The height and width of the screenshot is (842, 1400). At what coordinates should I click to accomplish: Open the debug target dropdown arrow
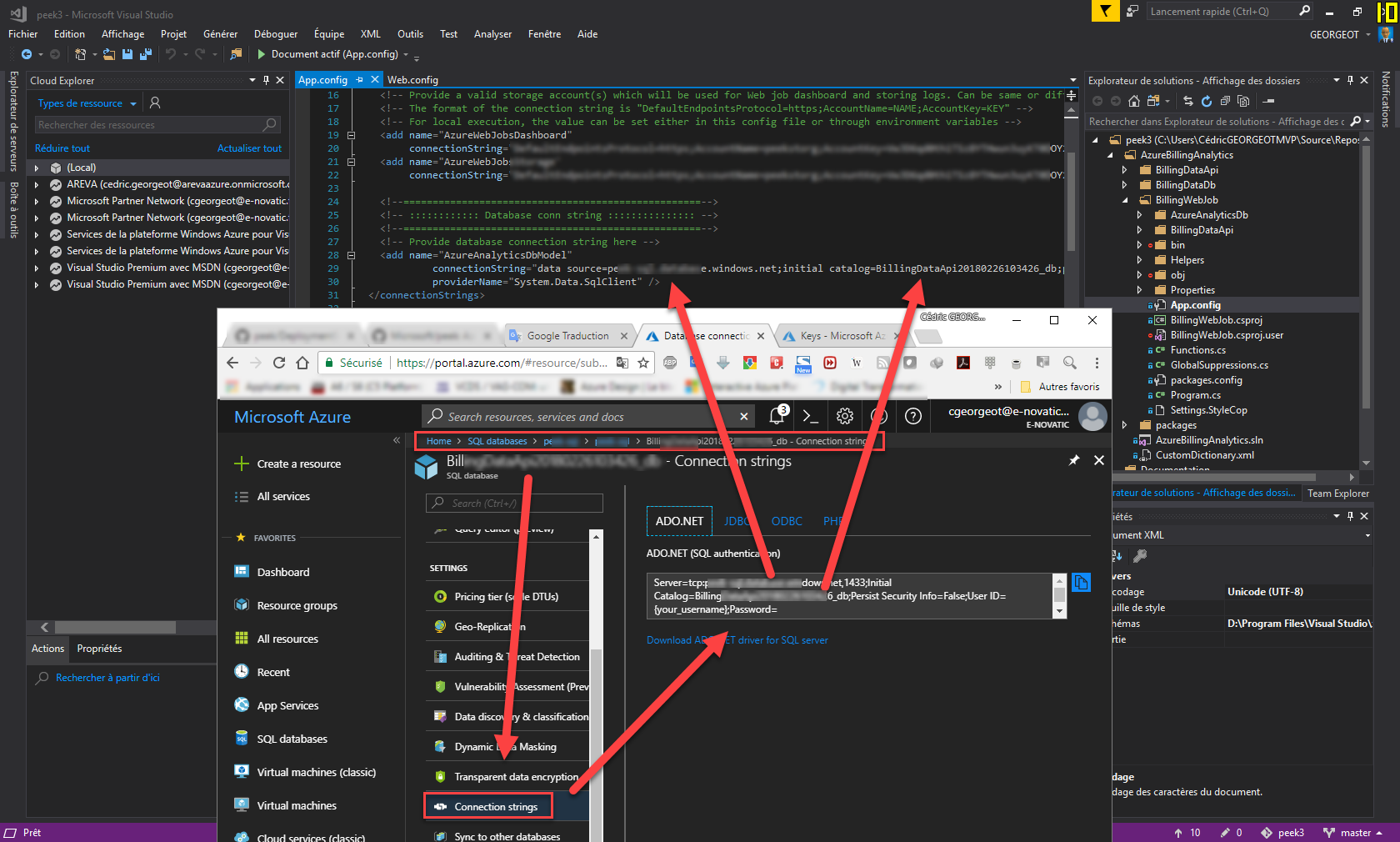click(406, 55)
